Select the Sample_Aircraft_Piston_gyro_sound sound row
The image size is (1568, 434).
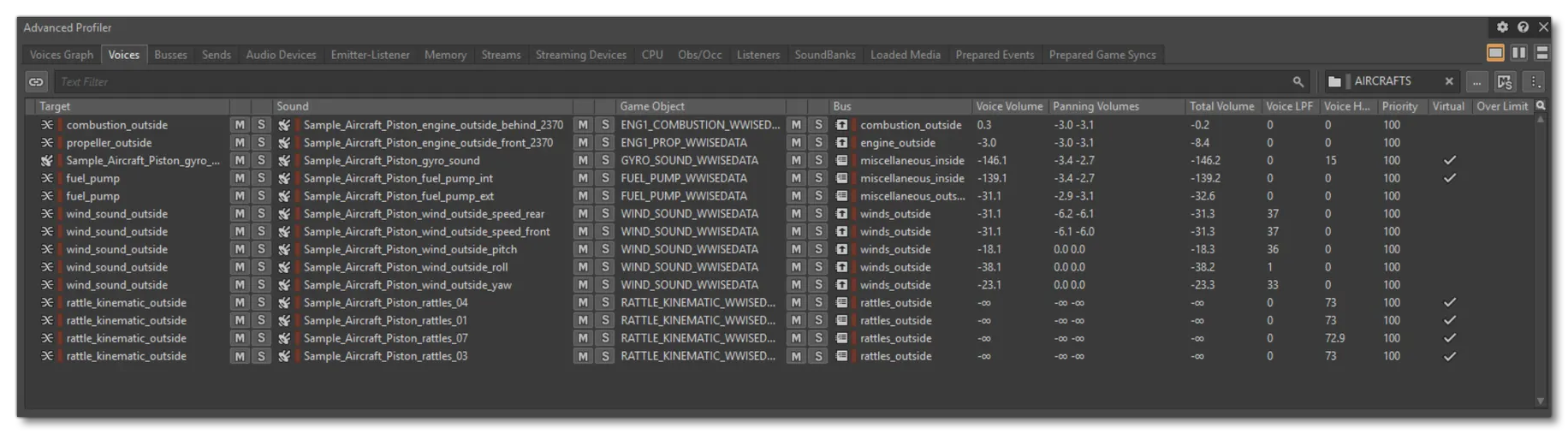coord(391,161)
